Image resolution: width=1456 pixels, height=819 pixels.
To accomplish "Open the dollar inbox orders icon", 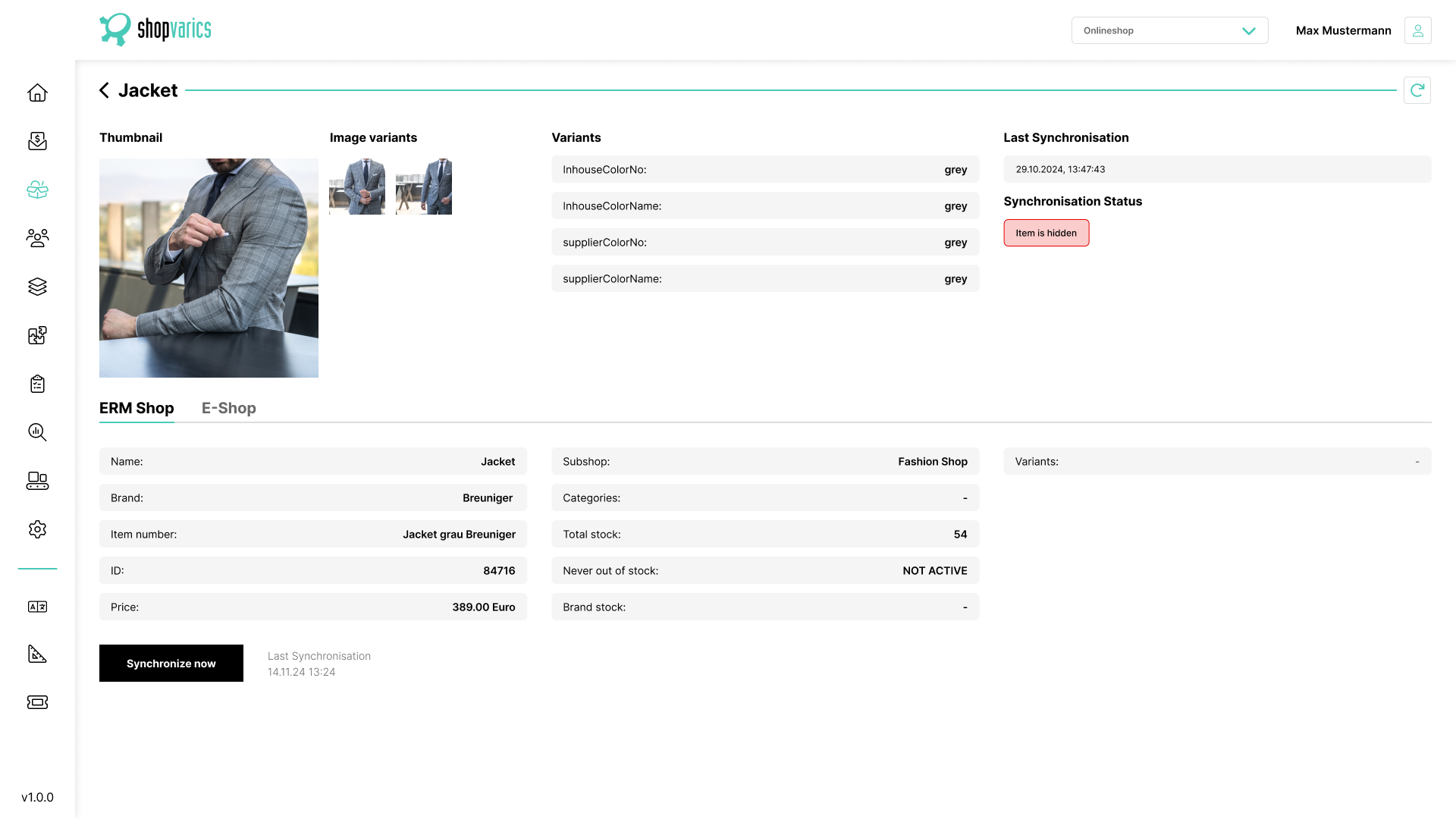I will (x=37, y=141).
